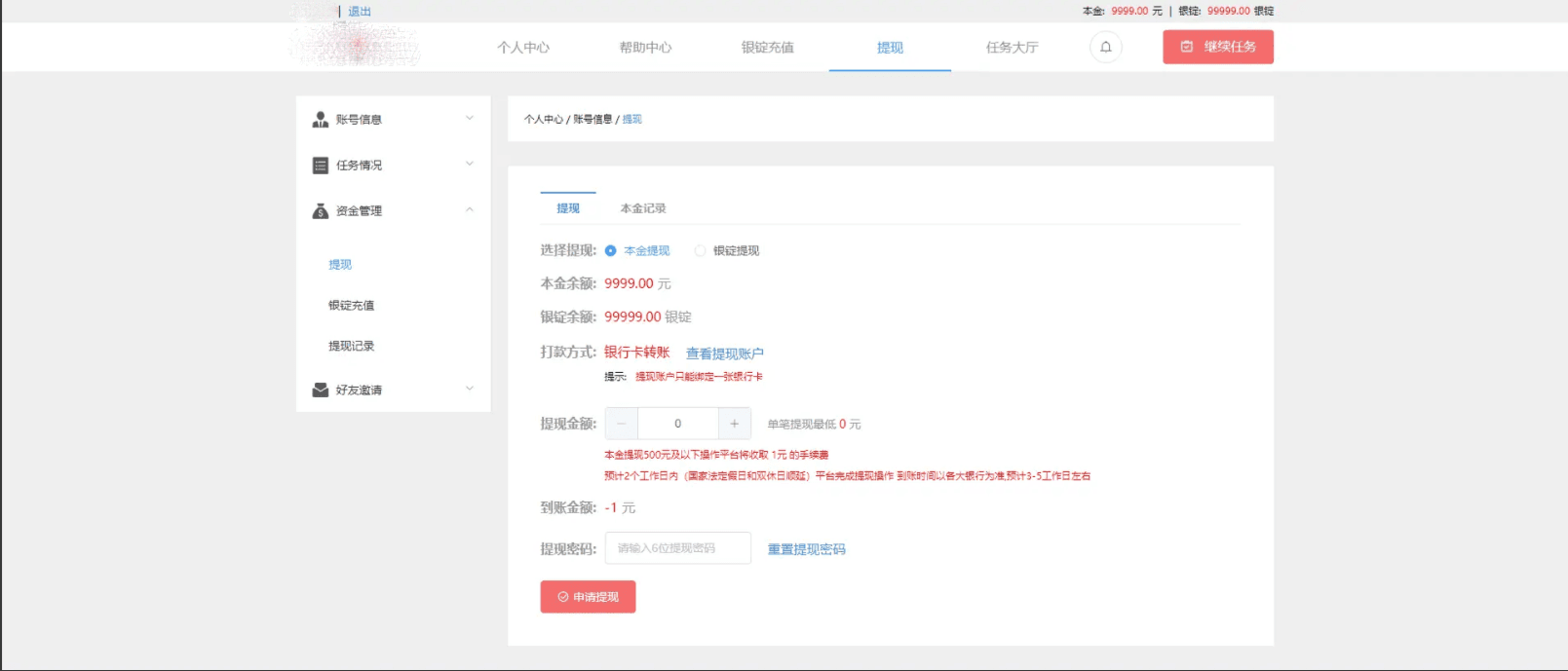Click the 继续任务 button at top right
Screen dimensions: 1568x671
[x=1217, y=47]
